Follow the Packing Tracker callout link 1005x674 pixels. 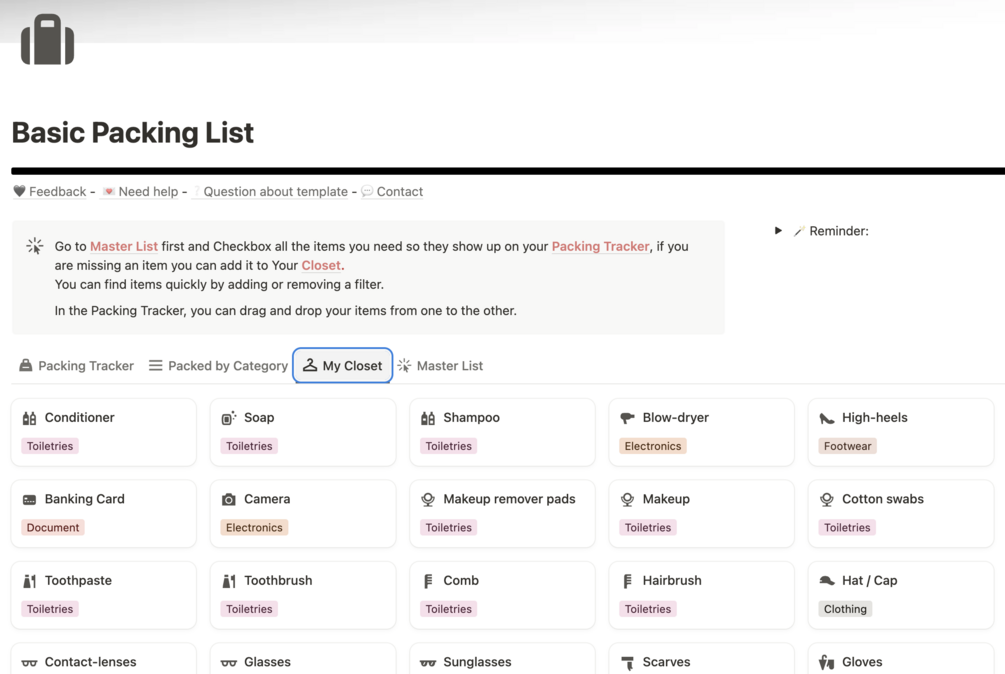click(600, 246)
